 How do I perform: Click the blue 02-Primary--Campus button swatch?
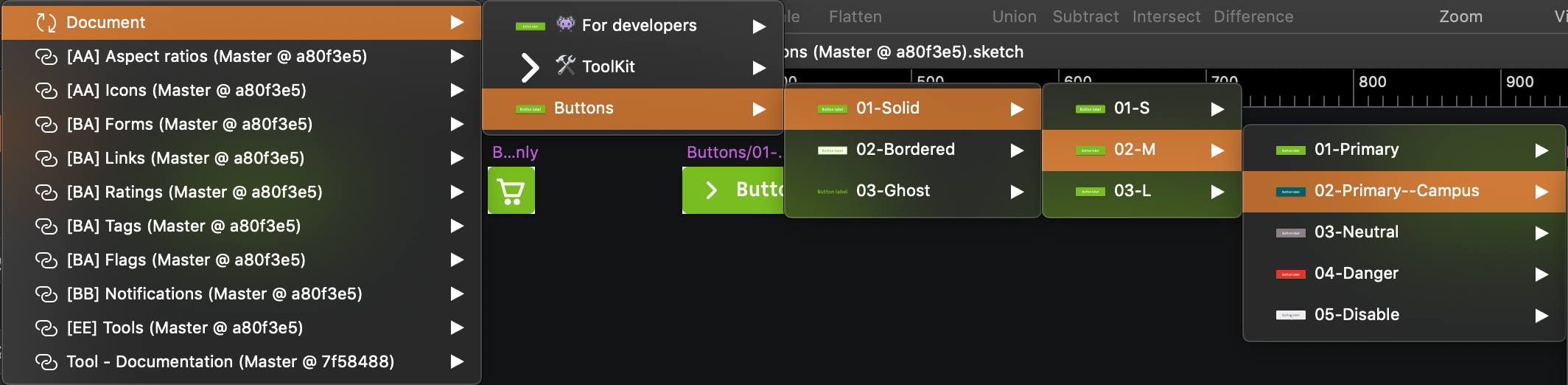tap(1290, 192)
